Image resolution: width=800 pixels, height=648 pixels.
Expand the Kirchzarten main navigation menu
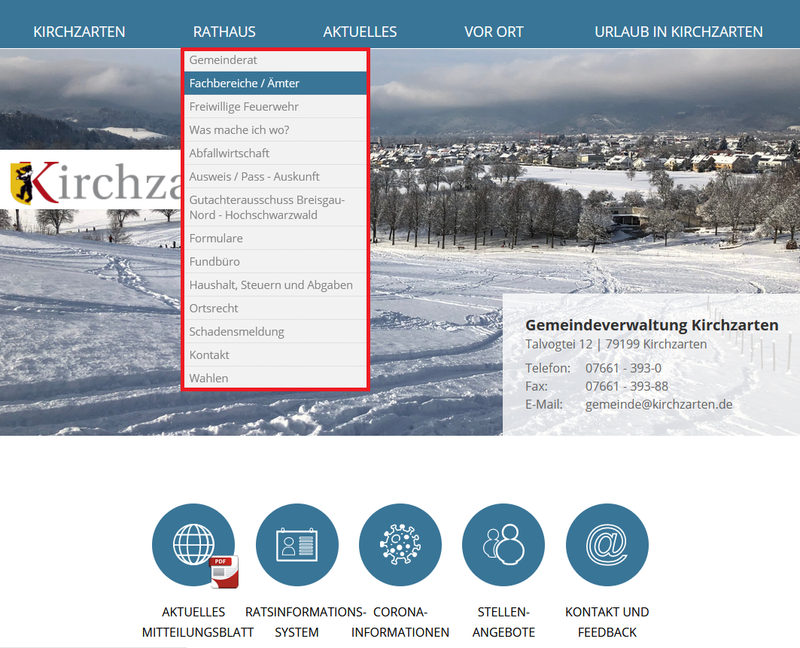click(x=79, y=31)
